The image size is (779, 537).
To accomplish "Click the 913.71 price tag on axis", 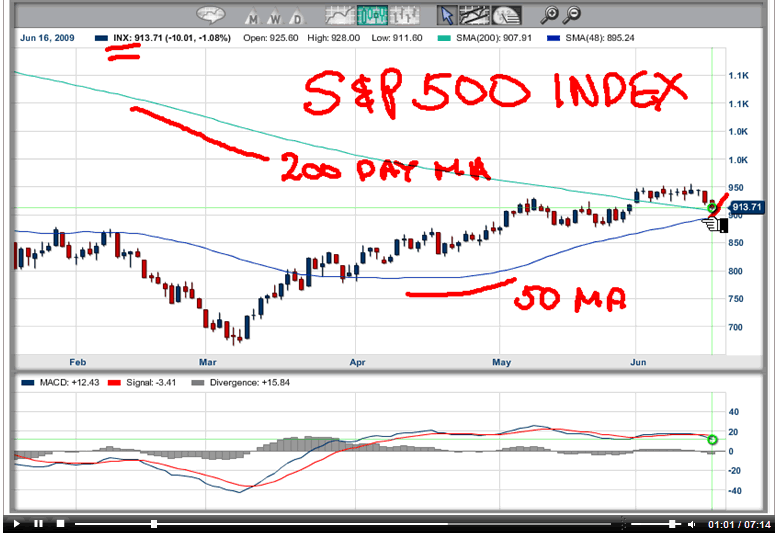I will coord(747,207).
